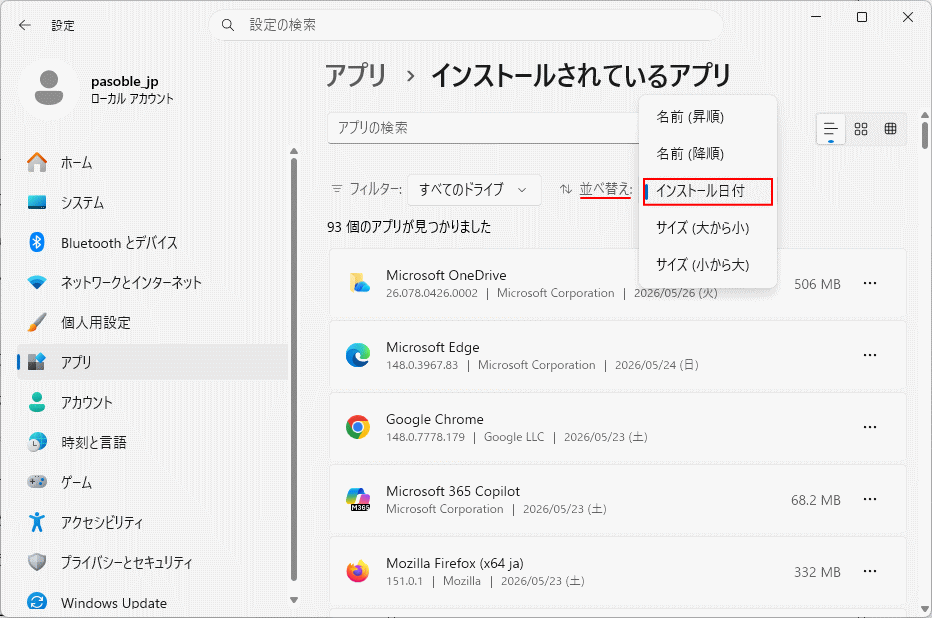
Task: Open ネットワークとインターネット settings
Action: [x=153, y=282]
